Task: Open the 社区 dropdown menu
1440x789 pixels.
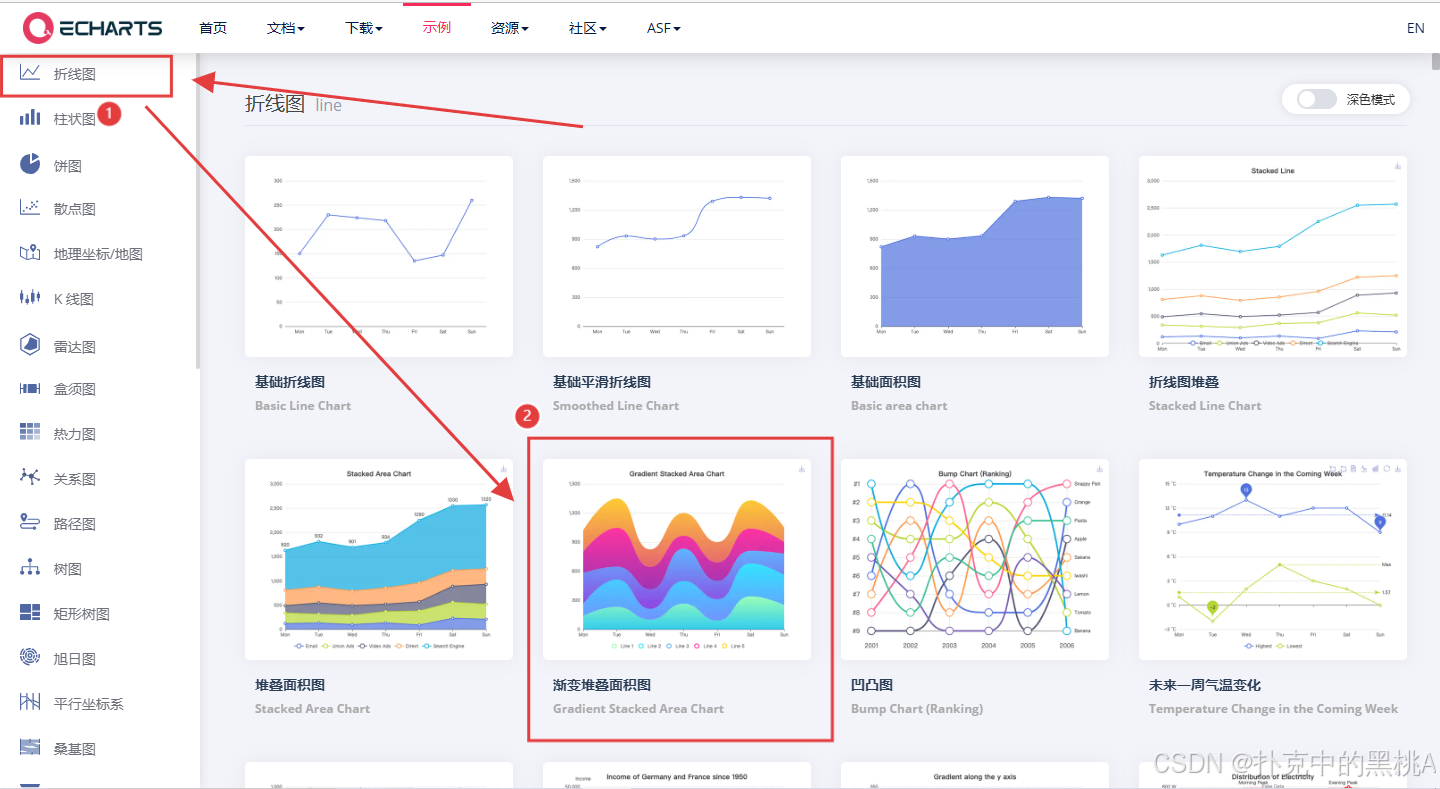Action: pyautogui.click(x=587, y=28)
